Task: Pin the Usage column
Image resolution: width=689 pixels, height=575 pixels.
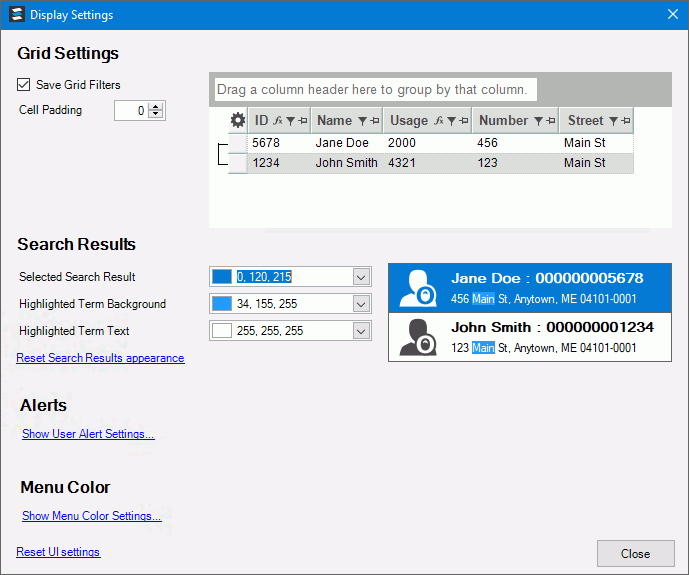Action: (x=463, y=120)
